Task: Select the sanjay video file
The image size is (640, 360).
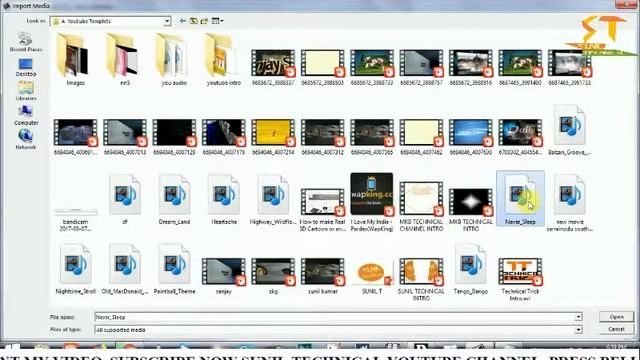Action: click(224, 276)
